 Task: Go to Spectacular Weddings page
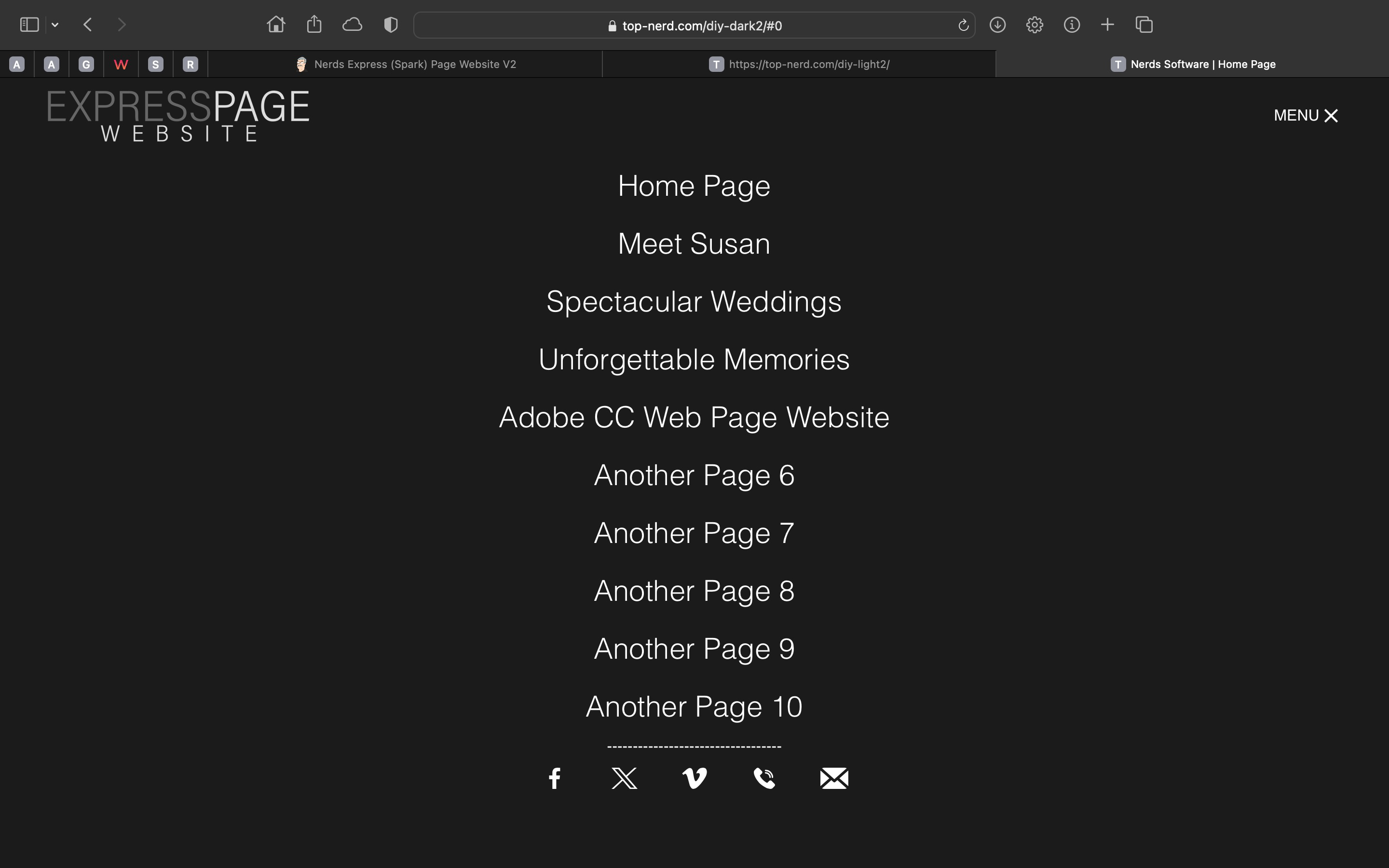point(694,301)
